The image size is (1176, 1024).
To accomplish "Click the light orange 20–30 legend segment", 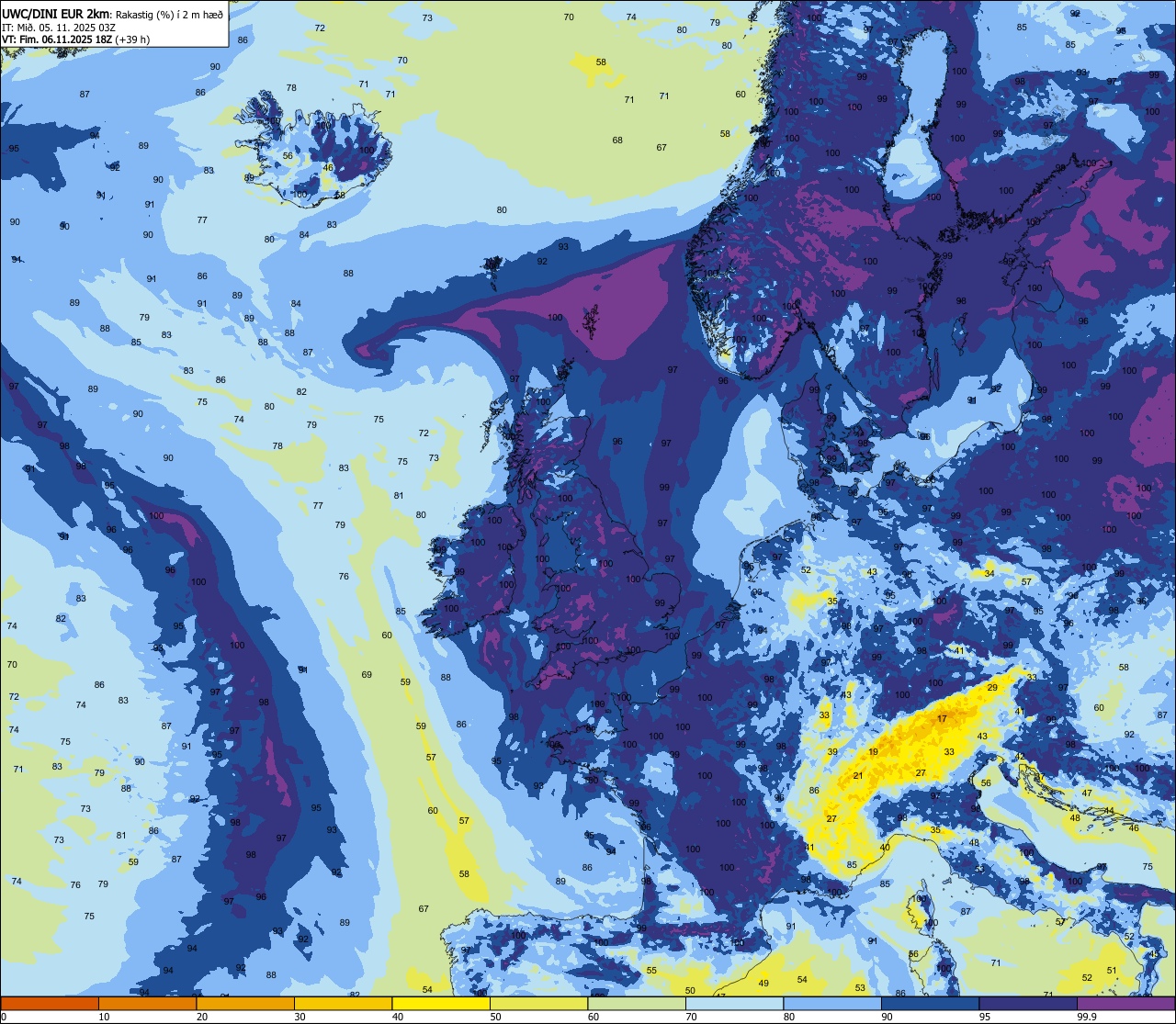I will pyautogui.click(x=245, y=1003).
